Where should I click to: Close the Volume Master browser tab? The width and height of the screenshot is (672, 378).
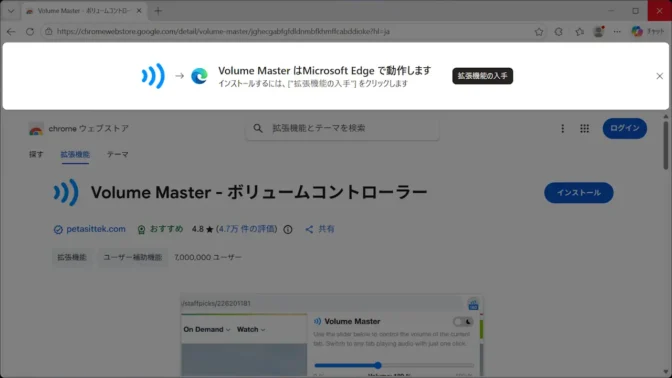tap(139, 11)
